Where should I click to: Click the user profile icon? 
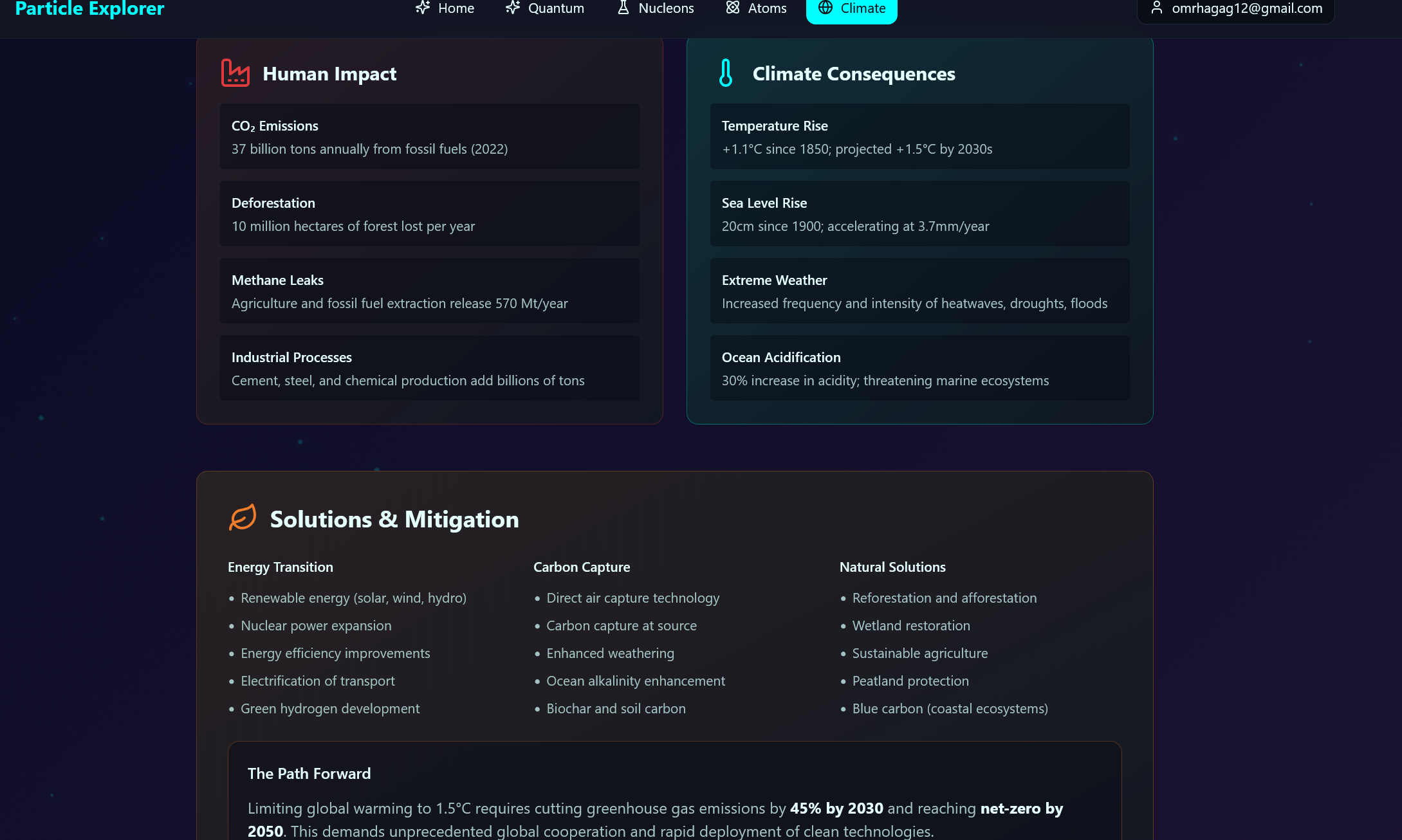[x=1157, y=8]
